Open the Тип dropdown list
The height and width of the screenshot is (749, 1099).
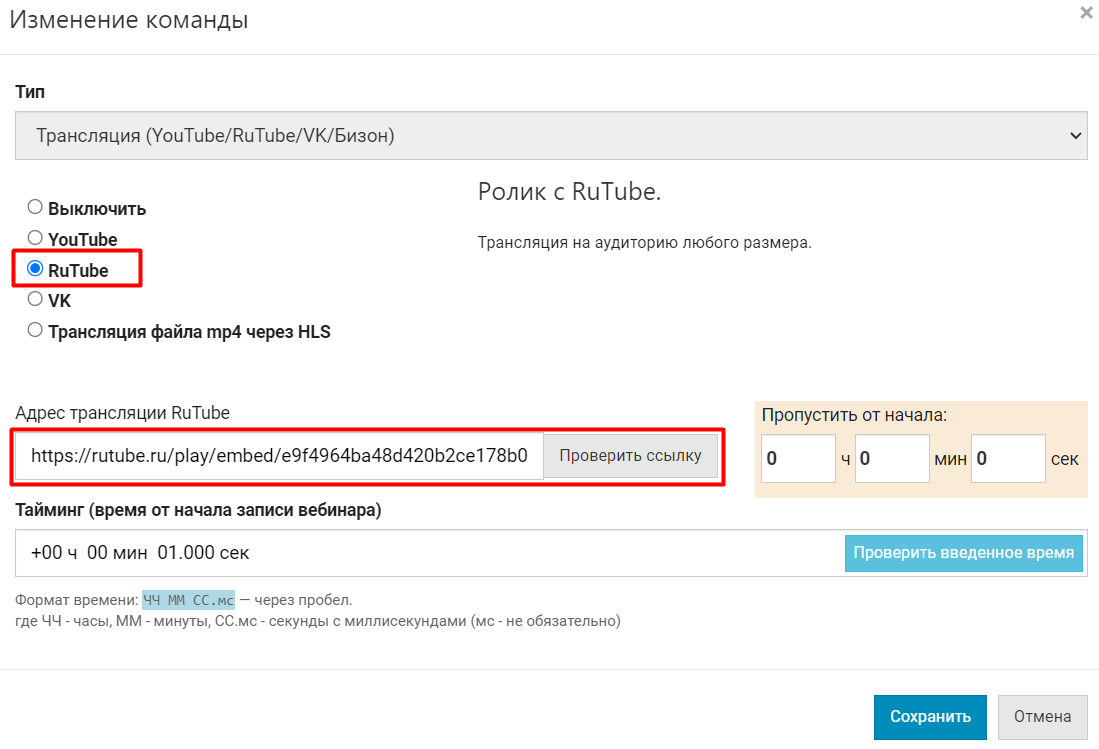click(x=551, y=135)
